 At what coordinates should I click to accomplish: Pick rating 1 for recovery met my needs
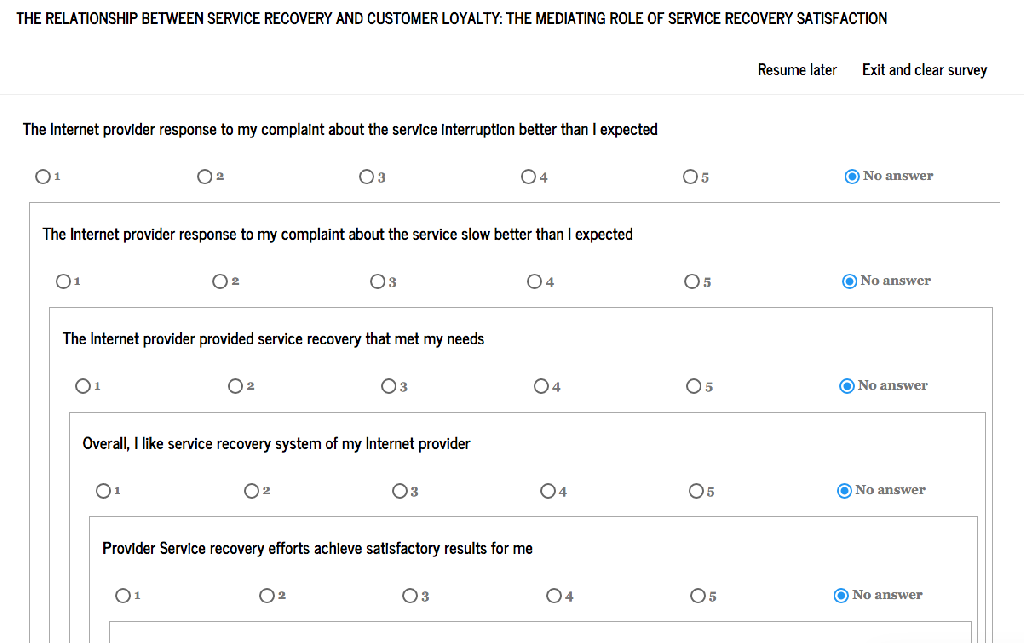click(x=83, y=386)
